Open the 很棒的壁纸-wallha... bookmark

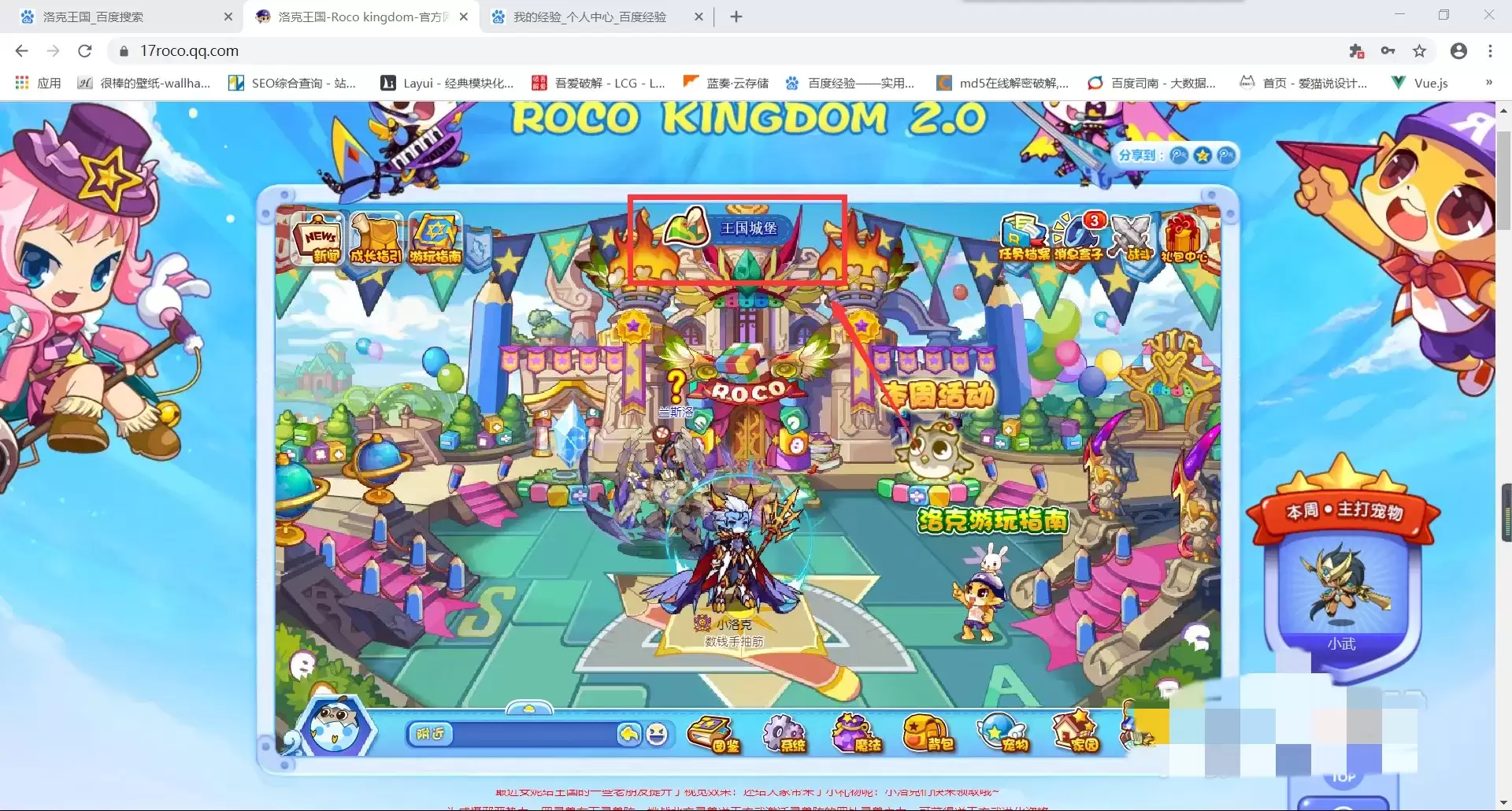click(144, 83)
